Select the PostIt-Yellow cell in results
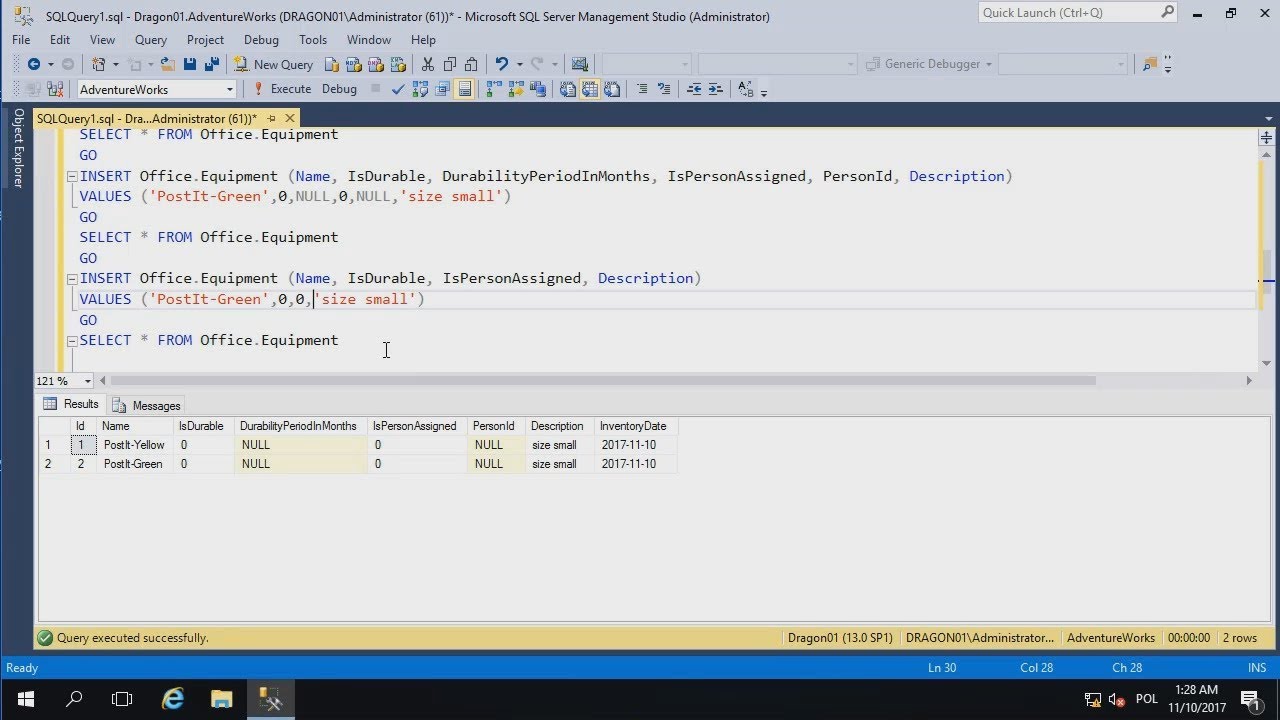The width and height of the screenshot is (1280, 720). point(134,445)
